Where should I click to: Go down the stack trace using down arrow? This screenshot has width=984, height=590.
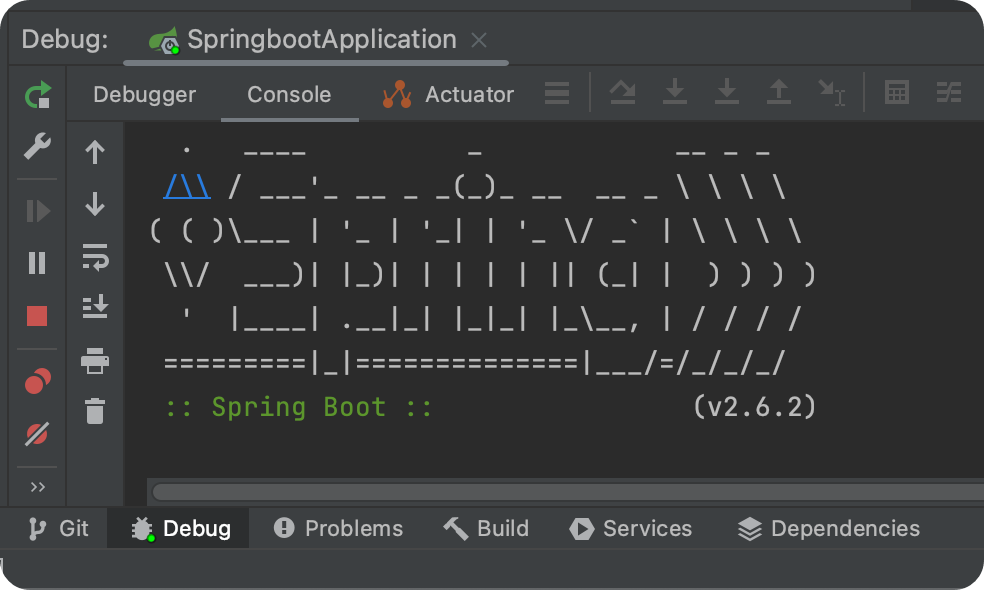click(95, 204)
